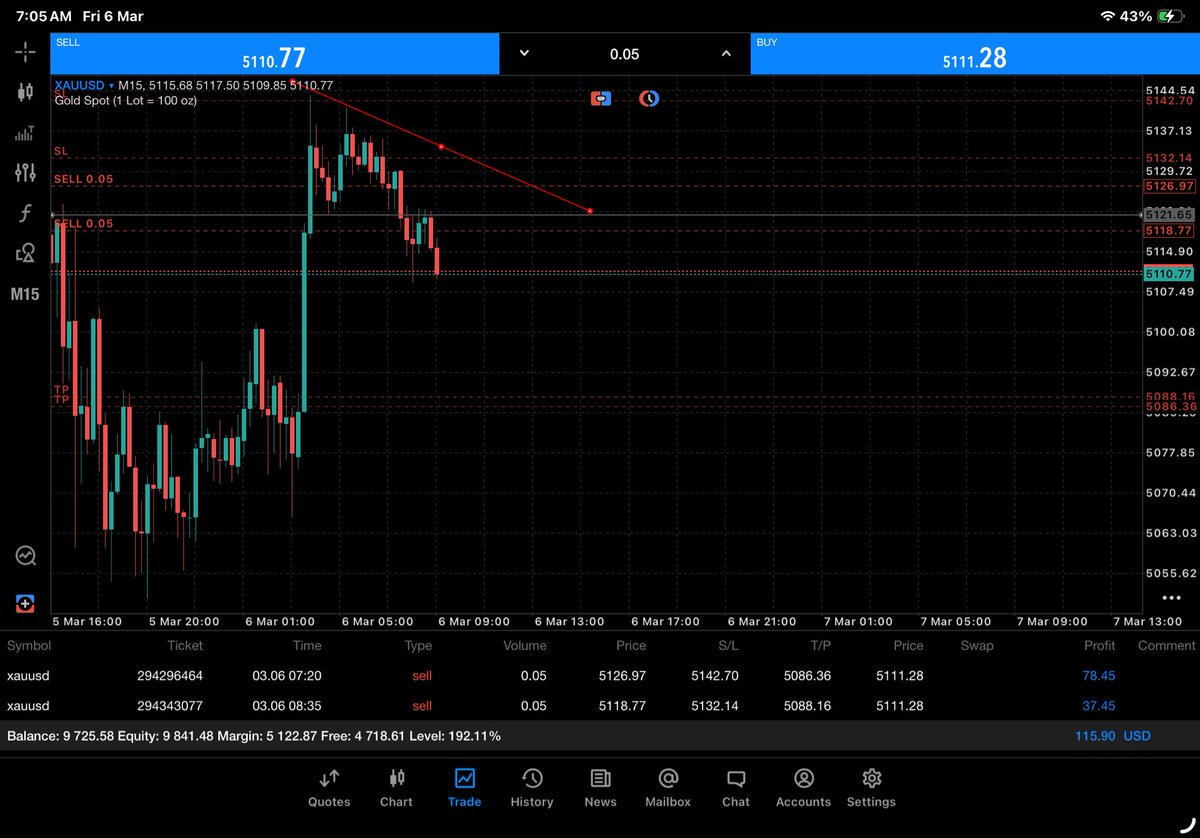Open the History tab
The width and height of the screenshot is (1200, 838).
532,788
